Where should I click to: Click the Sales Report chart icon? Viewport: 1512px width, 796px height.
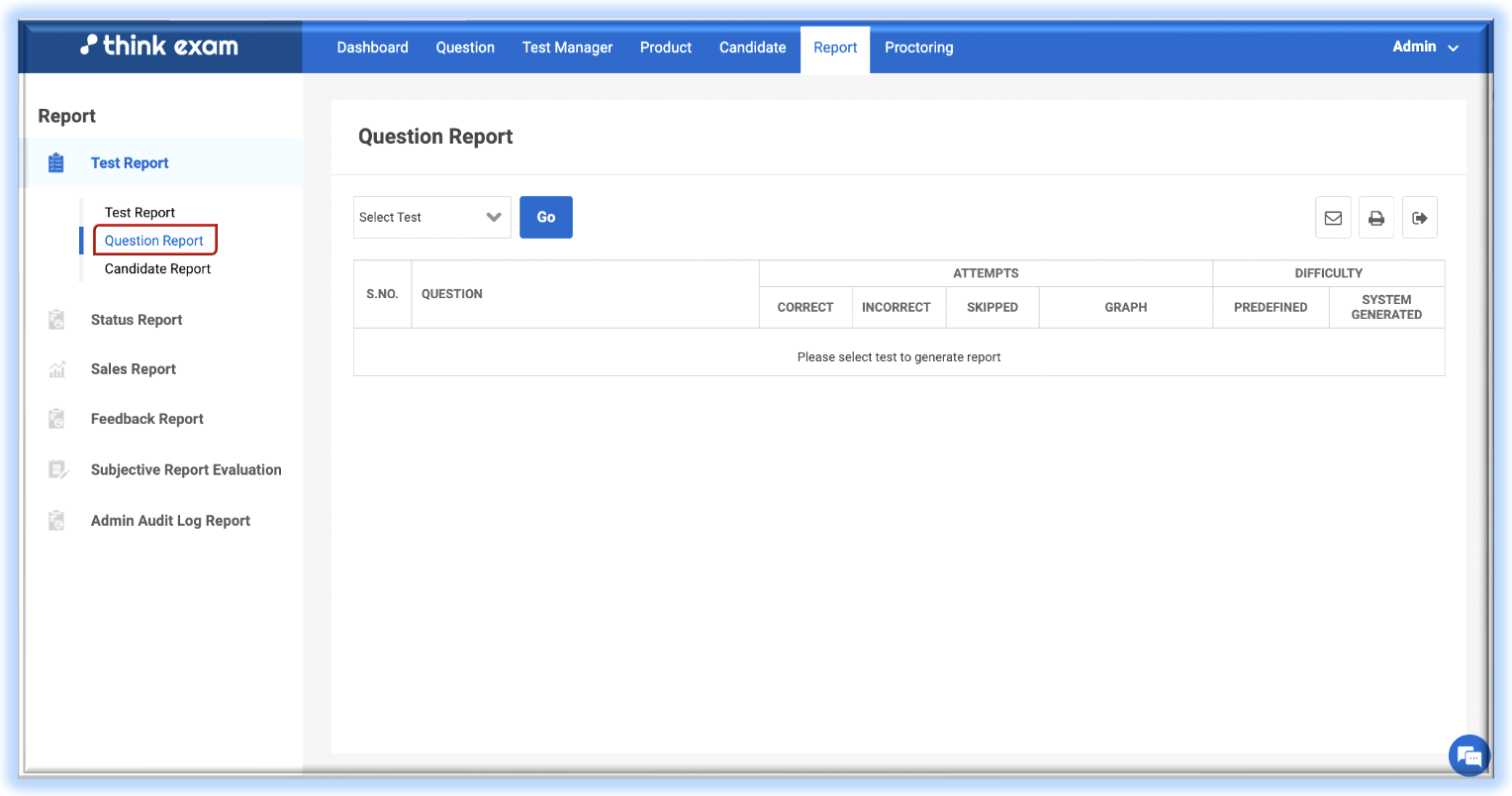[57, 369]
